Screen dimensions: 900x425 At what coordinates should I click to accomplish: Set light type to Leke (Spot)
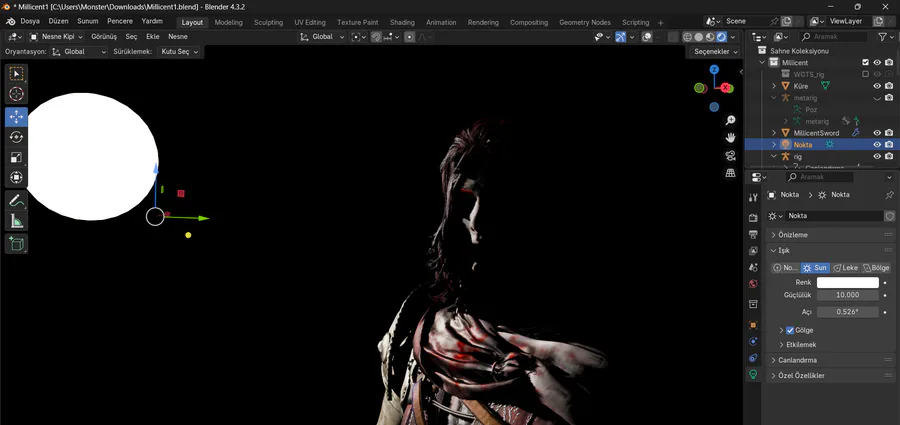click(x=845, y=268)
